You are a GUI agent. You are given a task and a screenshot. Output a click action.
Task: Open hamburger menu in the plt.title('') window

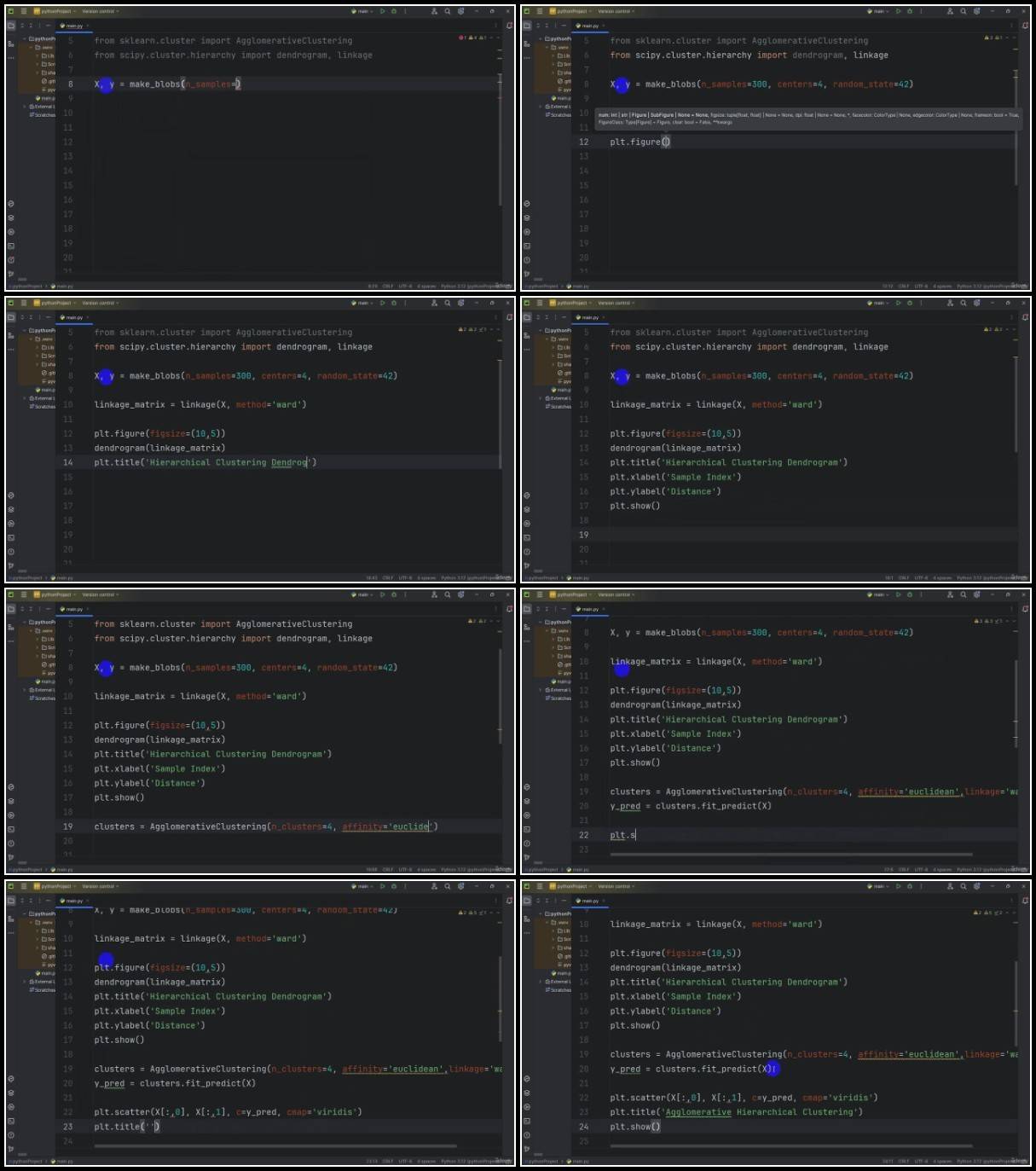point(24,886)
